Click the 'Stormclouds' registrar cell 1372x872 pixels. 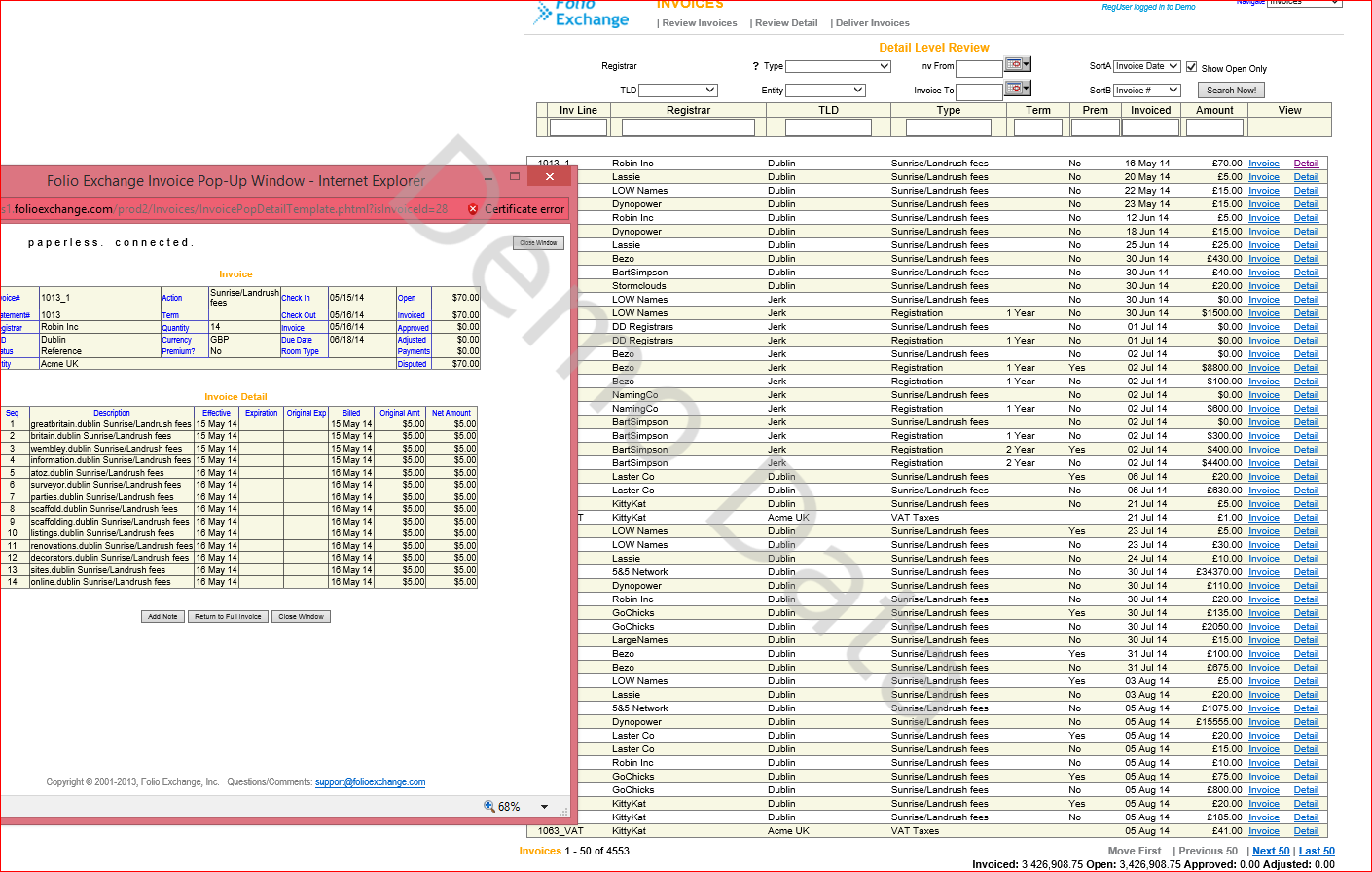tap(639, 286)
